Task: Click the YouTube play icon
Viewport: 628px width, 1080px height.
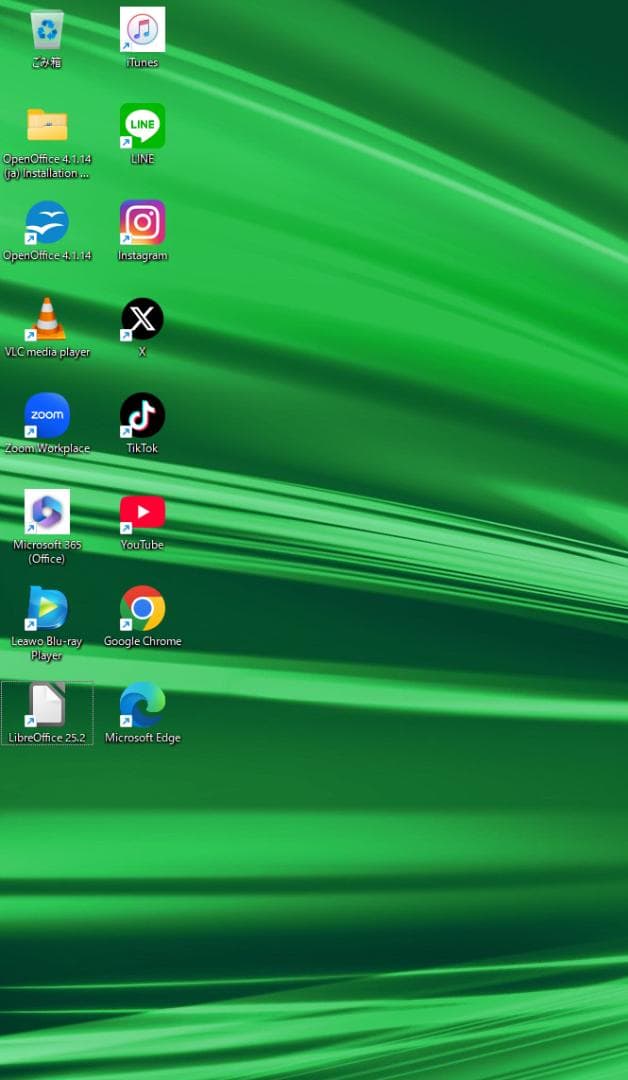Action: pyautogui.click(x=142, y=512)
